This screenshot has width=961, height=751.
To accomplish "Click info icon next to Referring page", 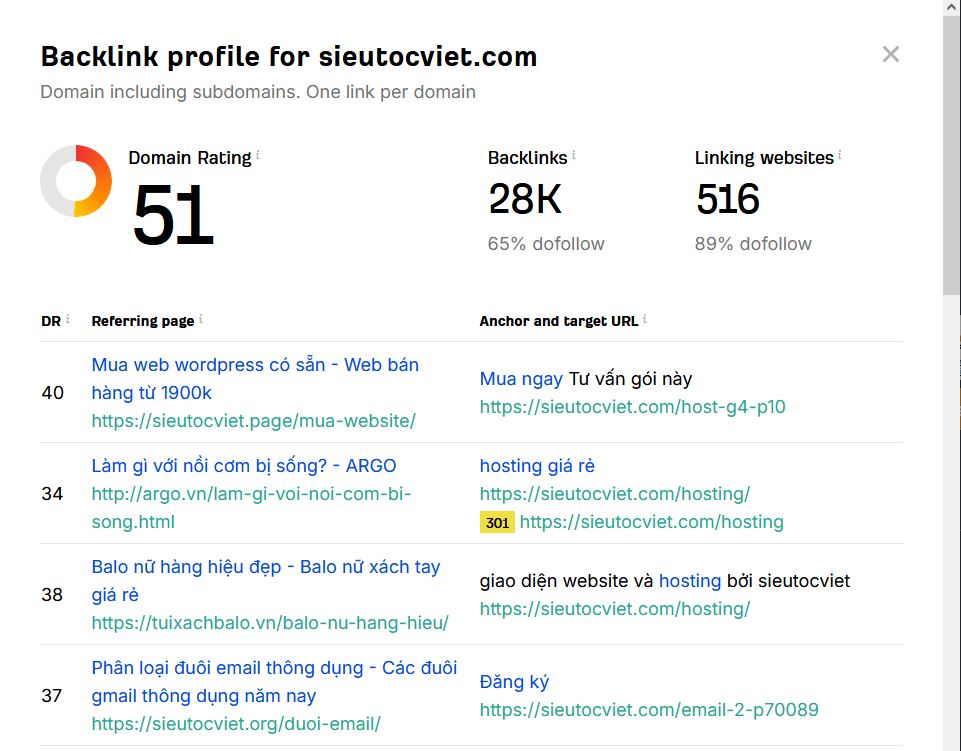I will (x=201, y=319).
